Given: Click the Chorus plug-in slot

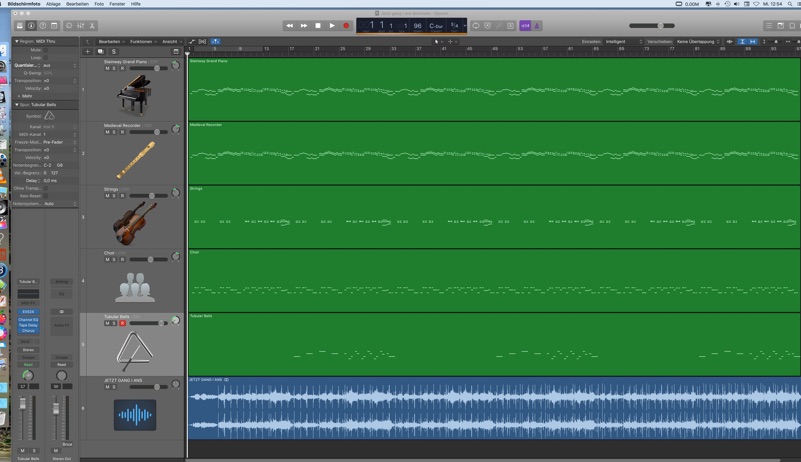Looking at the screenshot, I should (x=28, y=331).
